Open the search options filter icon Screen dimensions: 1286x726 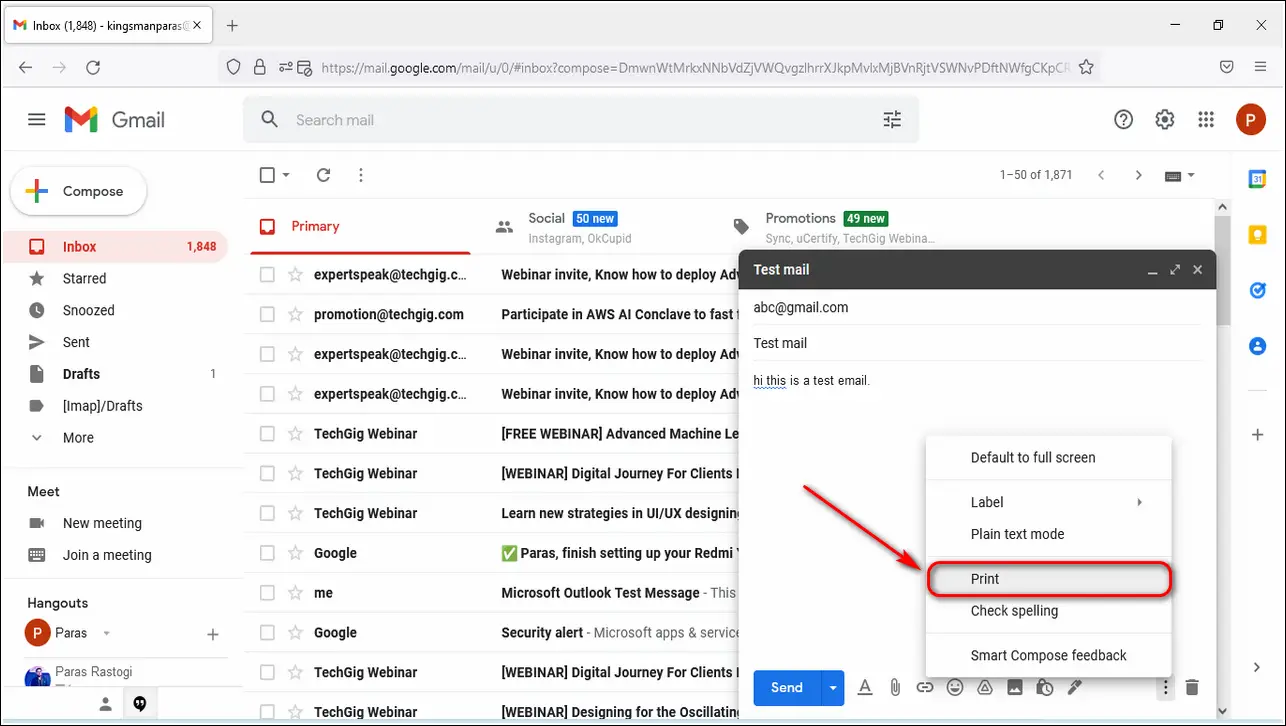892,120
